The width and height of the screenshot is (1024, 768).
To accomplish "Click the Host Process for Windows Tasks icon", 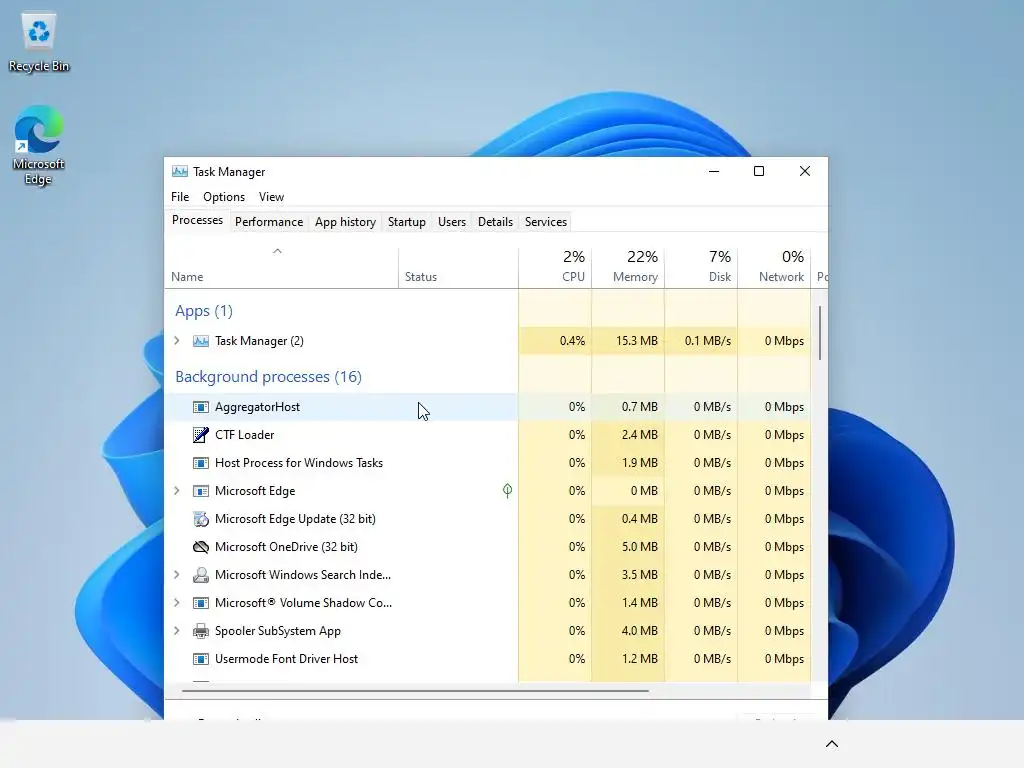I will click(x=201, y=463).
